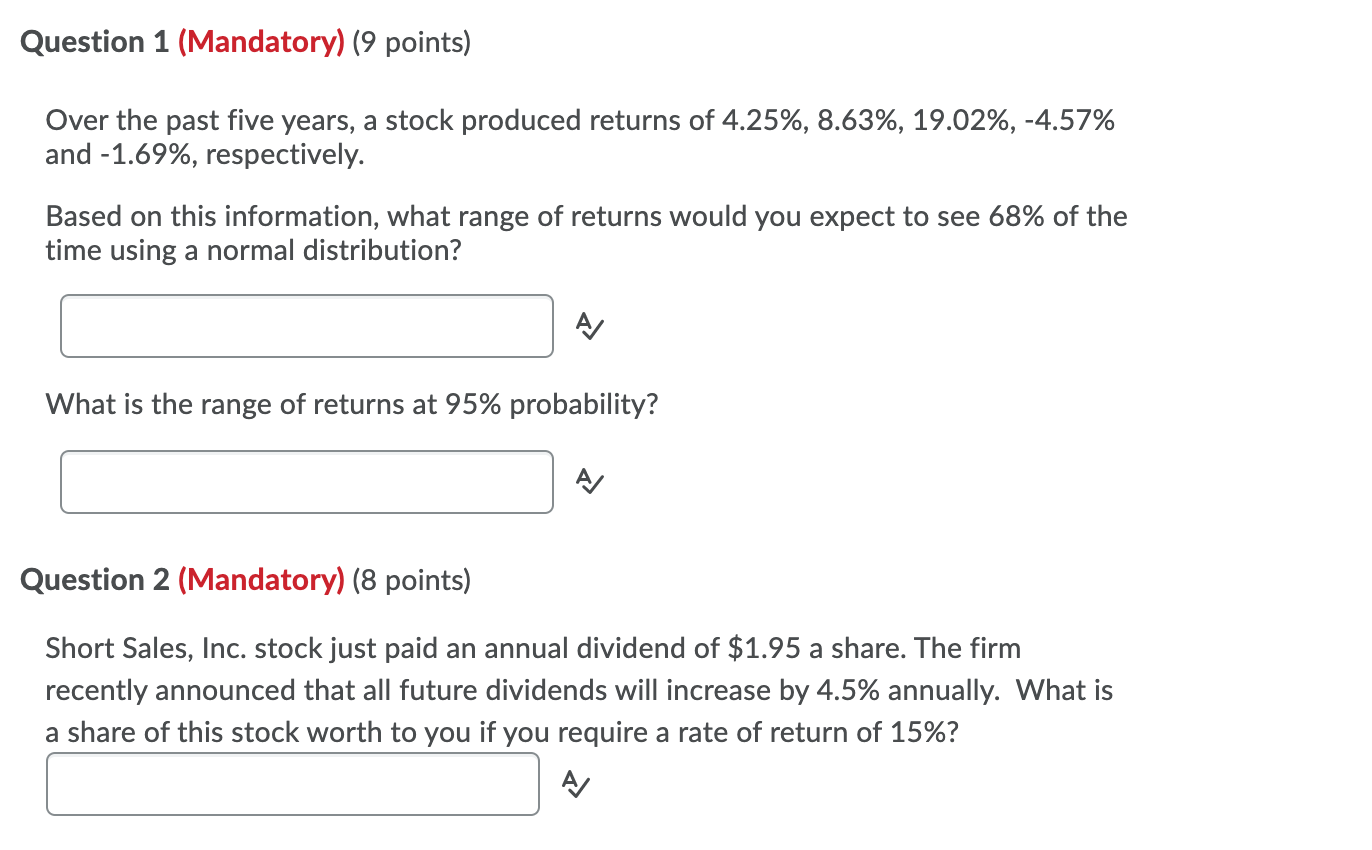Click the spell check icon below the 95% question

588,482
